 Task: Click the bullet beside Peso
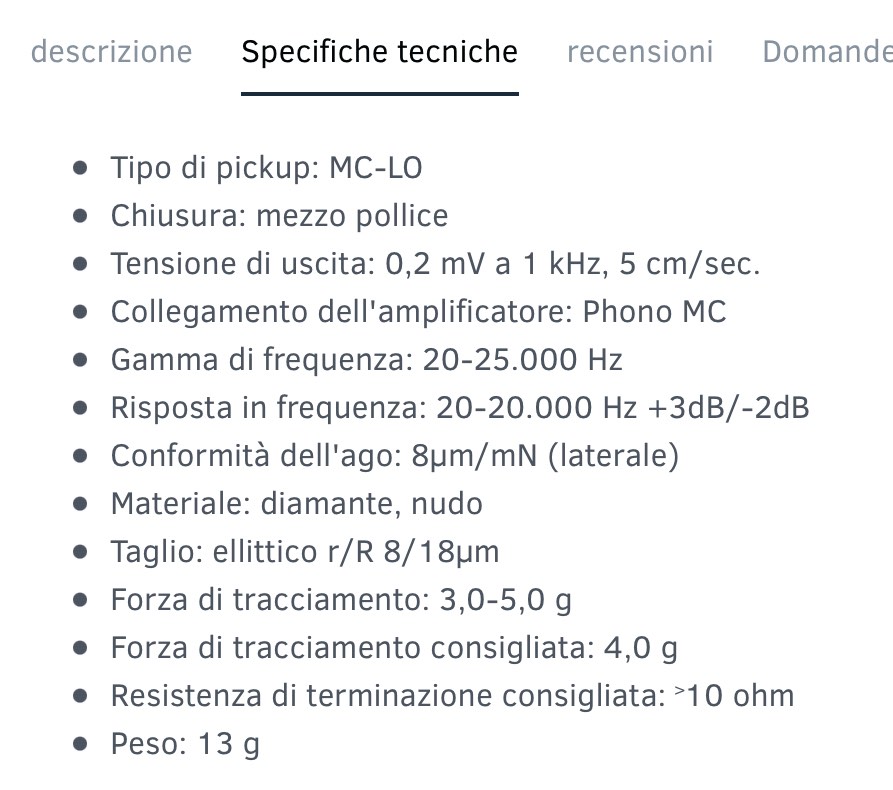80,743
